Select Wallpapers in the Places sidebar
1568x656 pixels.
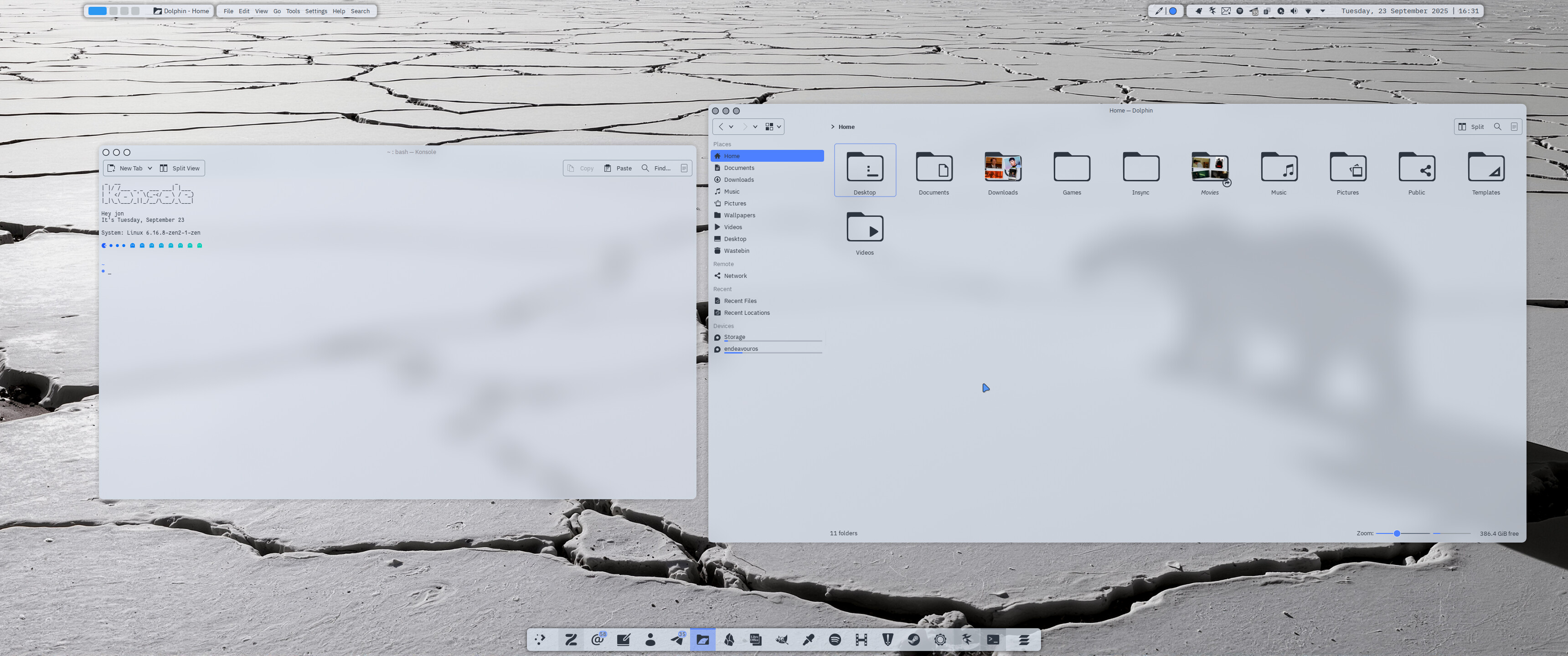(739, 215)
